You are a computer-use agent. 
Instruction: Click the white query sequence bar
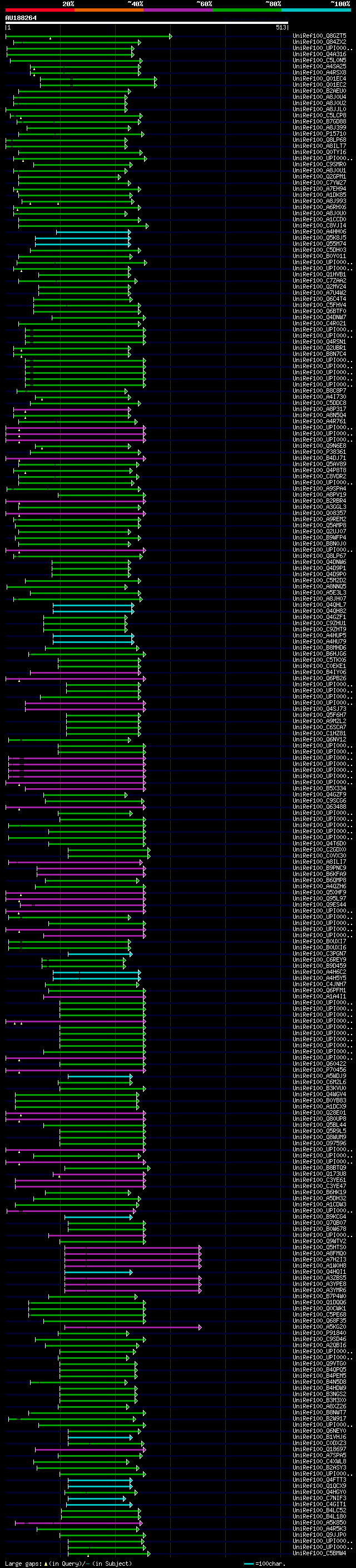coord(147,23)
